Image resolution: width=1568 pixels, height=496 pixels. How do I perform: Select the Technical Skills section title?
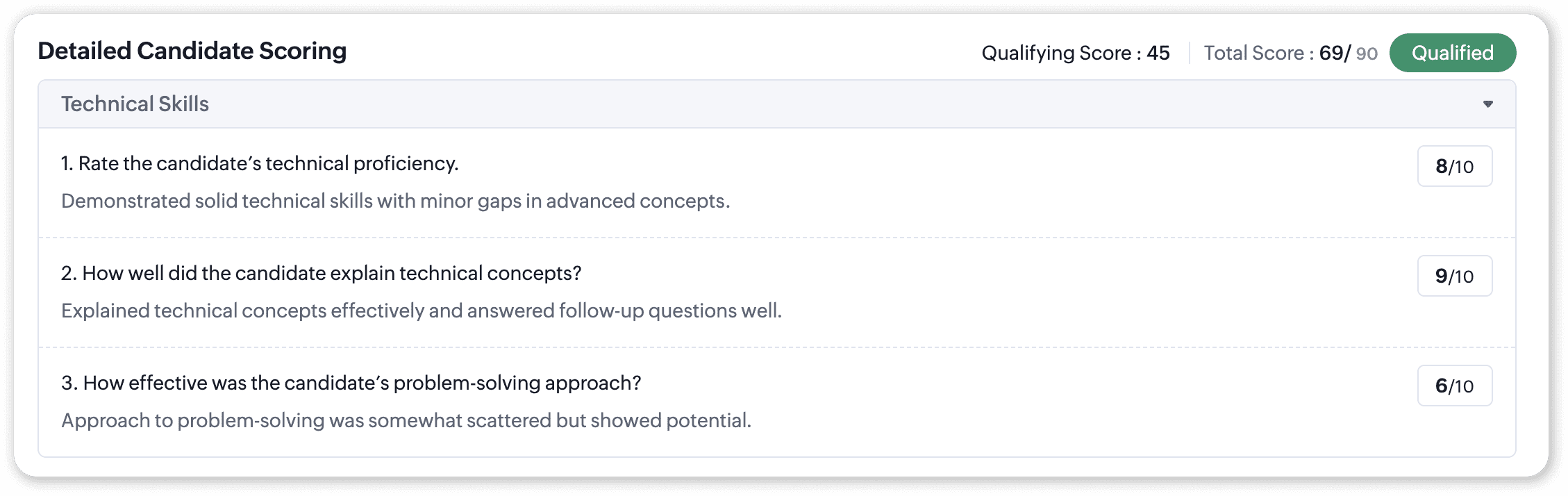[x=135, y=104]
